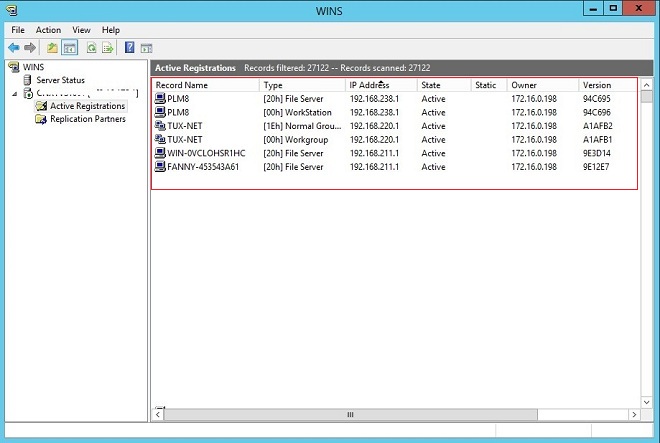Click the WINS root node icon

pyautogui.click(x=14, y=67)
